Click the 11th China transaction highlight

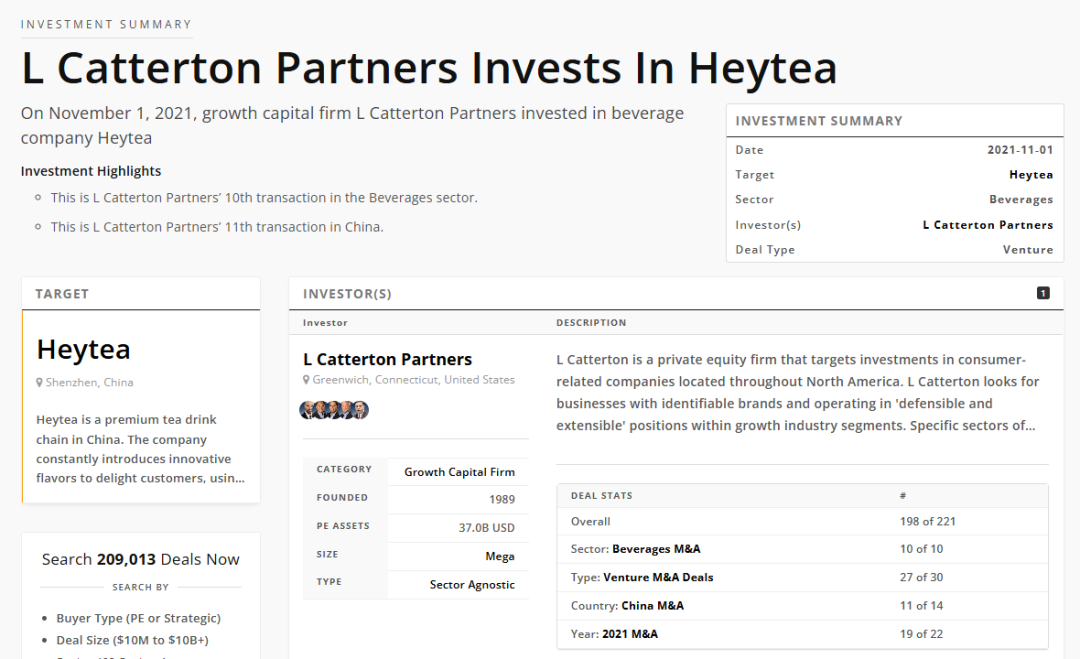217,227
